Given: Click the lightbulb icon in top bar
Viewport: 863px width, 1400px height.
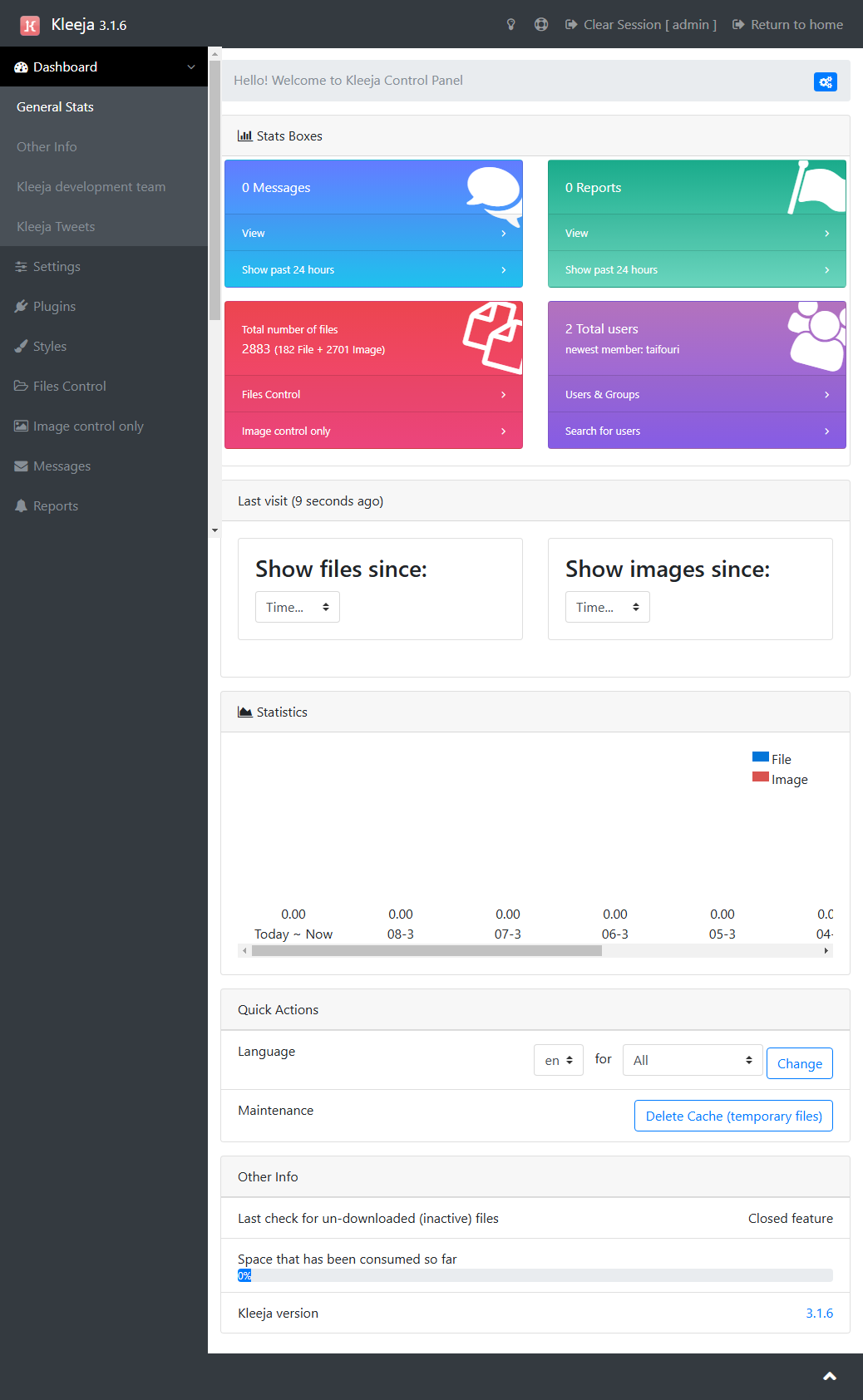Looking at the screenshot, I should (511, 25).
